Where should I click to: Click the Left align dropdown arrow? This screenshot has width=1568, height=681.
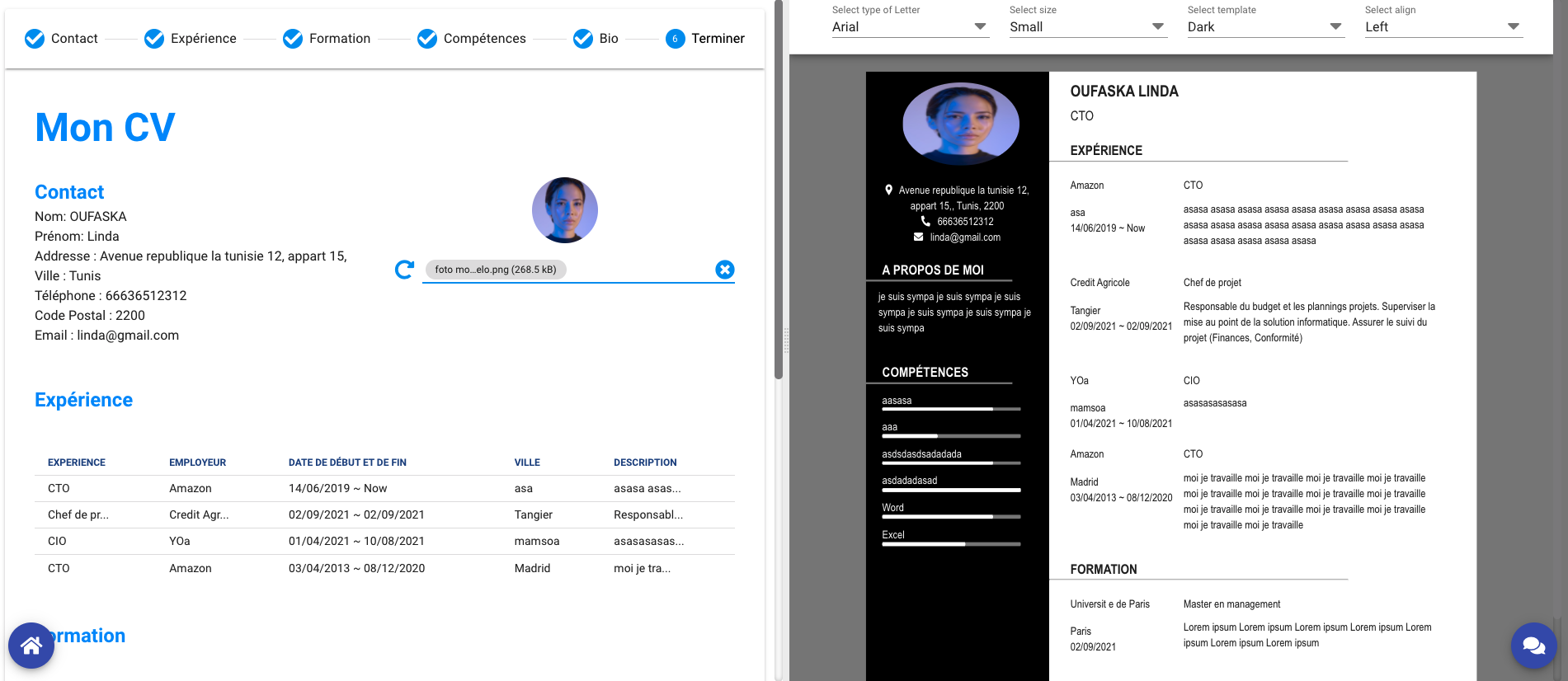point(1514,26)
